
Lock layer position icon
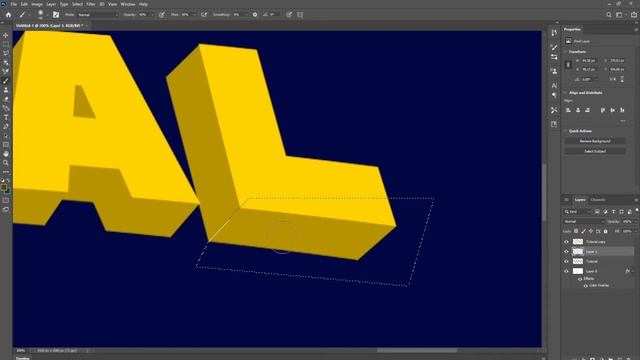click(591, 231)
